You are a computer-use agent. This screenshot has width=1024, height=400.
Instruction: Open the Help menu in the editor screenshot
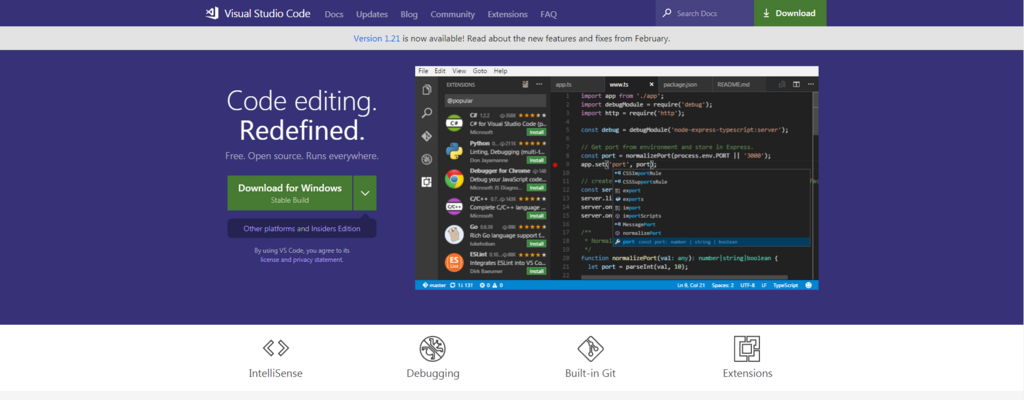click(x=501, y=71)
